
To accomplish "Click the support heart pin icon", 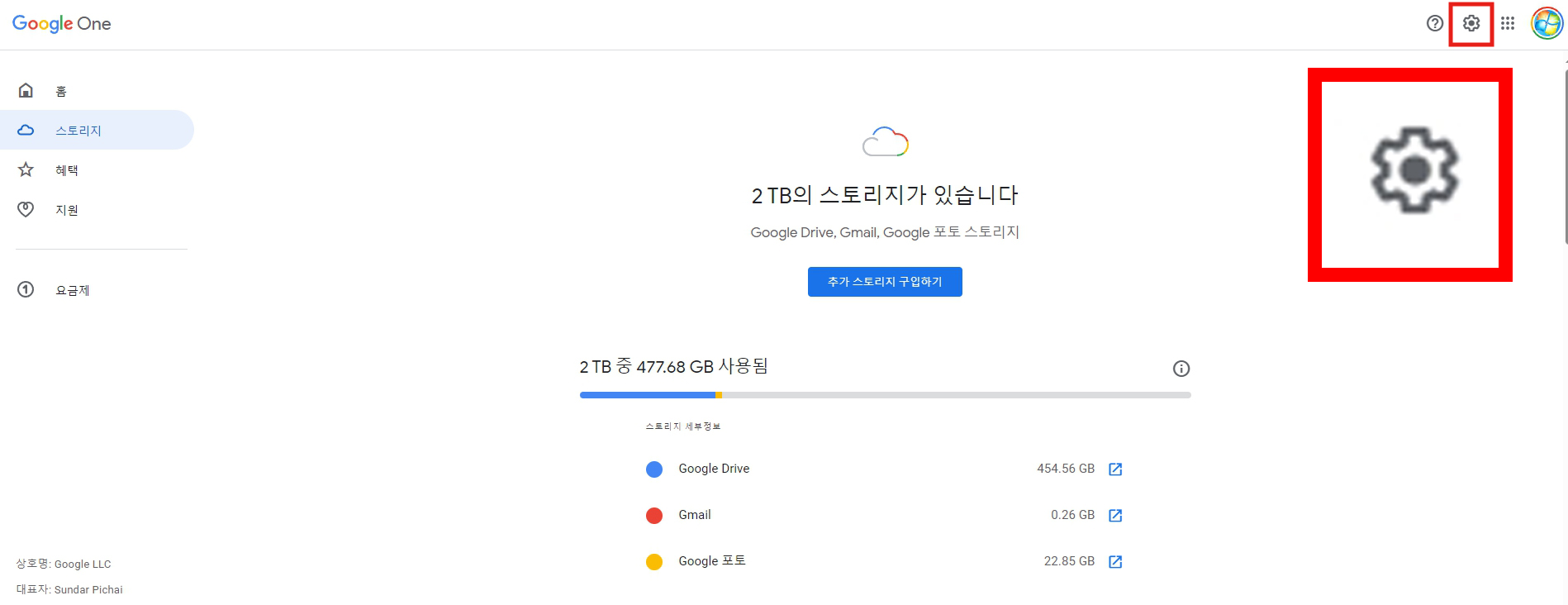I will coord(26,209).
